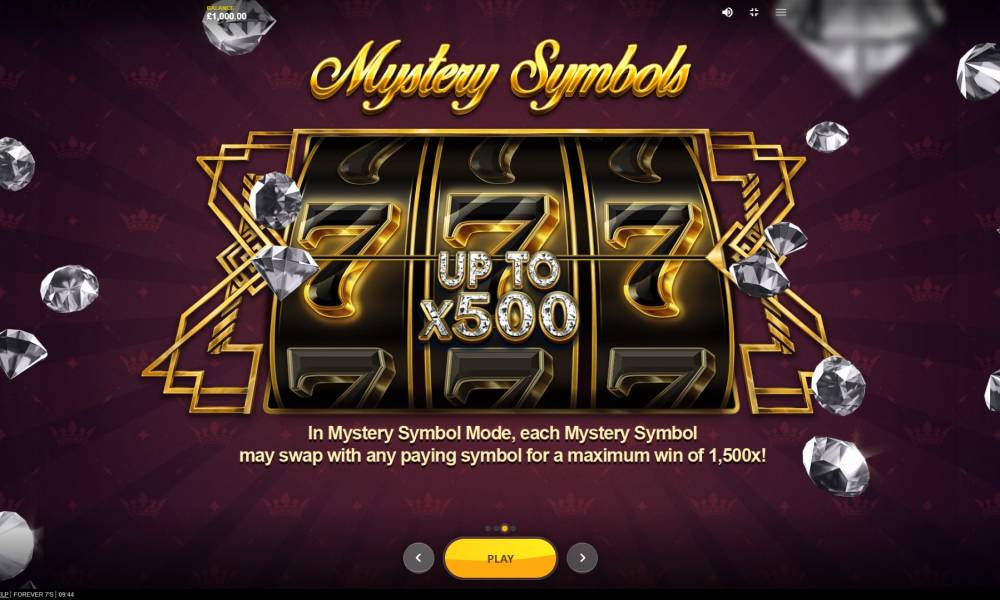The height and width of the screenshot is (600, 1000).
Task: Select the highlighted third pagination dot
Action: tap(504, 529)
